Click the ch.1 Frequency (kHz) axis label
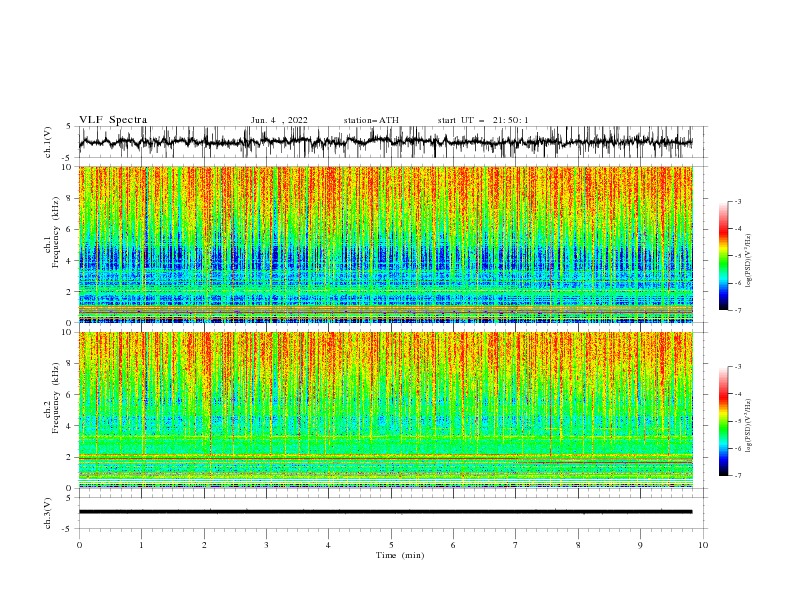 pos(52,231)
